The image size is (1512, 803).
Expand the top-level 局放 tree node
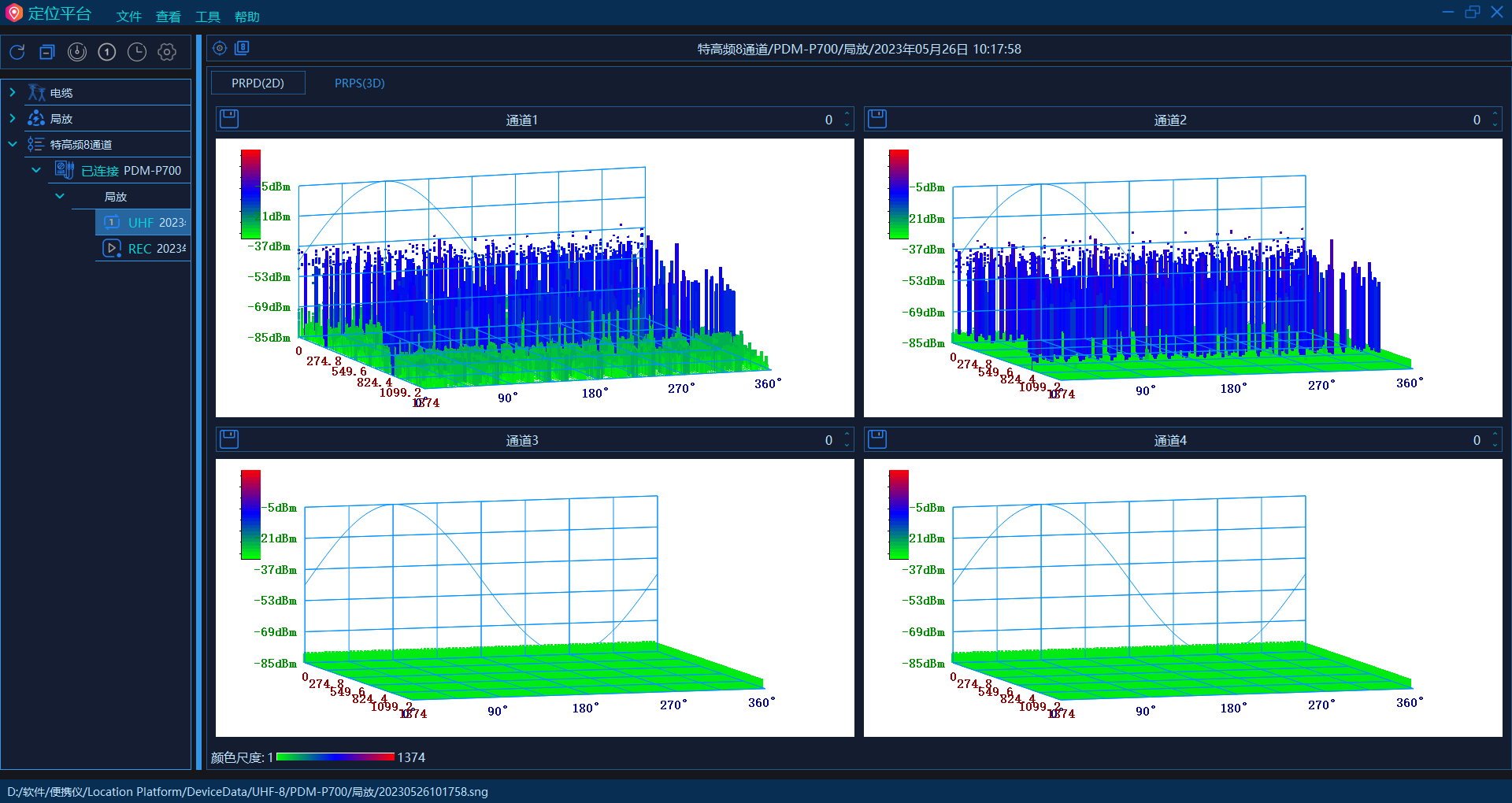click(x=13, y=119)
